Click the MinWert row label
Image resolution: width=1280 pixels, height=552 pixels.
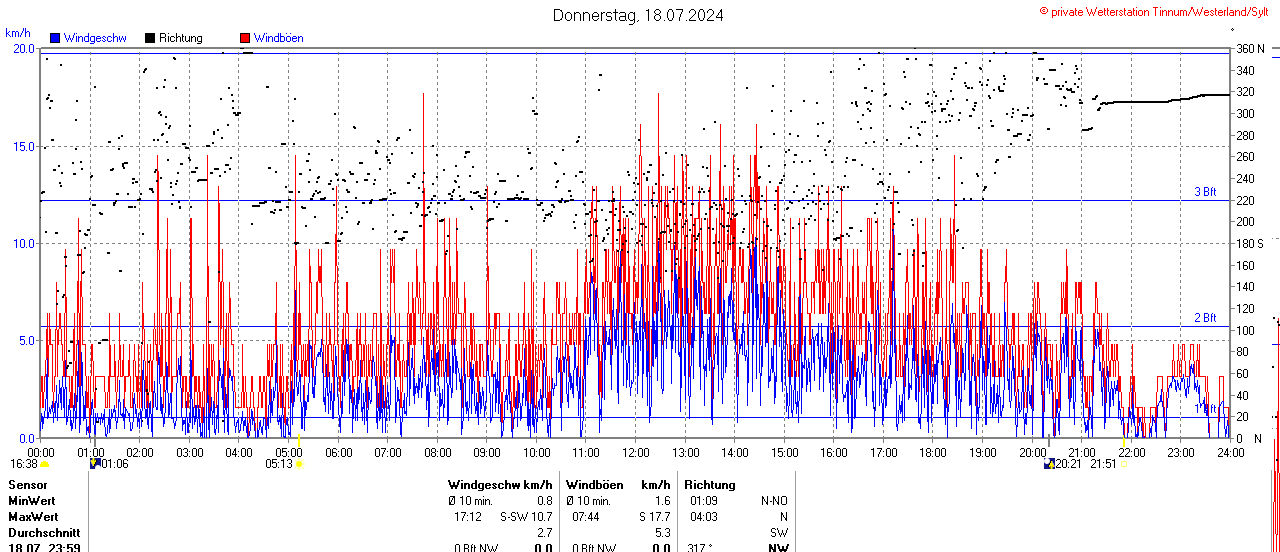(32, 501)
